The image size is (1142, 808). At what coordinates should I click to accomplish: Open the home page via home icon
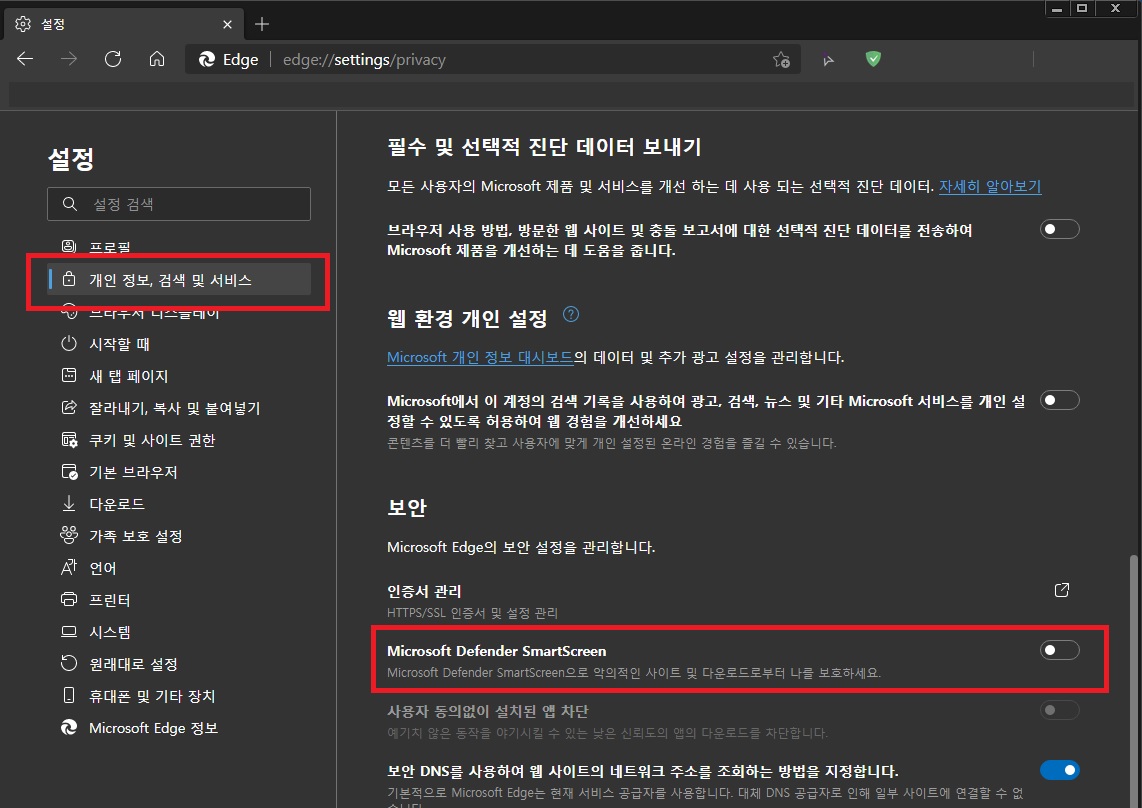click(157, 59)
